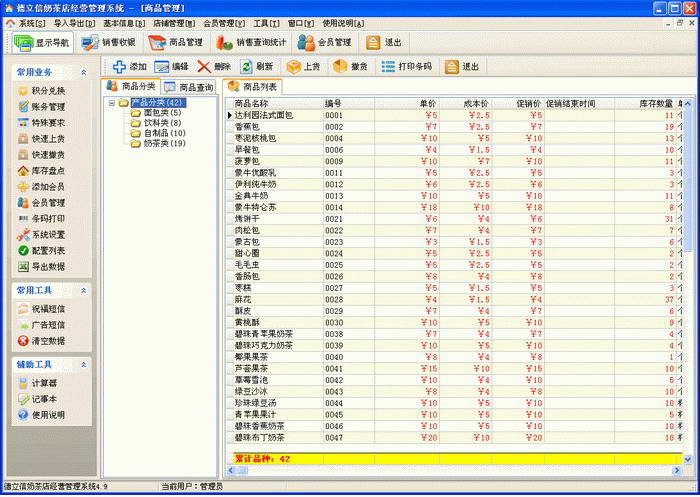Collapse the 辅助工具 panel
700x497 pixels.
[83, 365]
